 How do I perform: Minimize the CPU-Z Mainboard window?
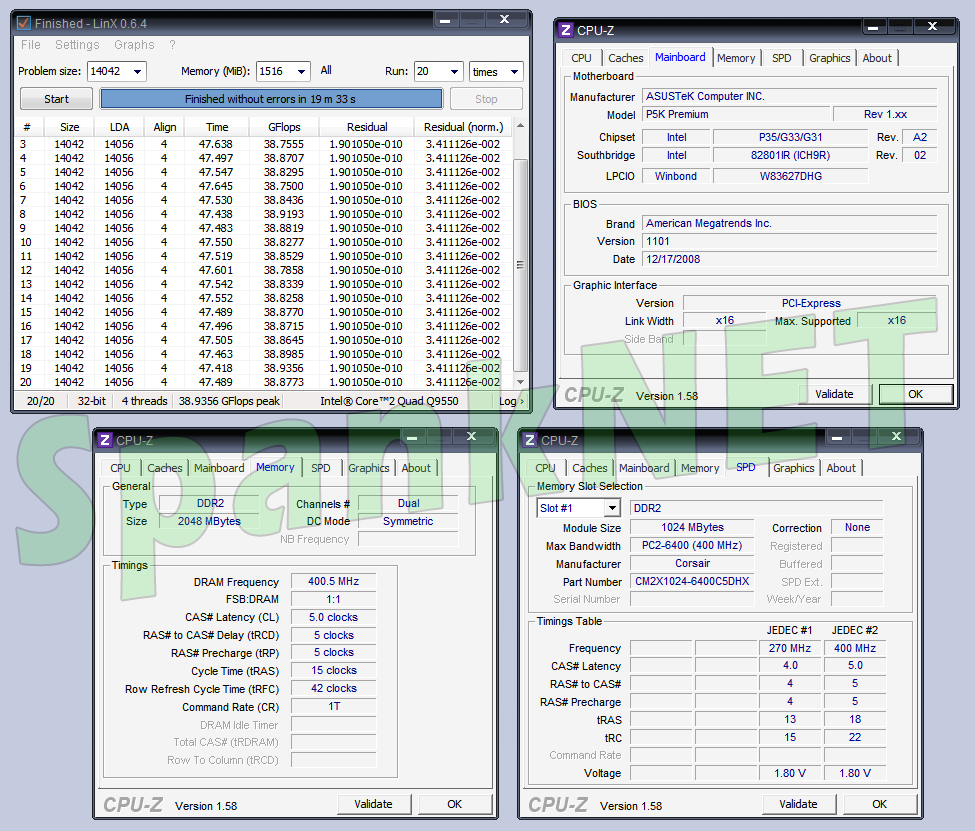pyautogui.click(x=873, y=27)
